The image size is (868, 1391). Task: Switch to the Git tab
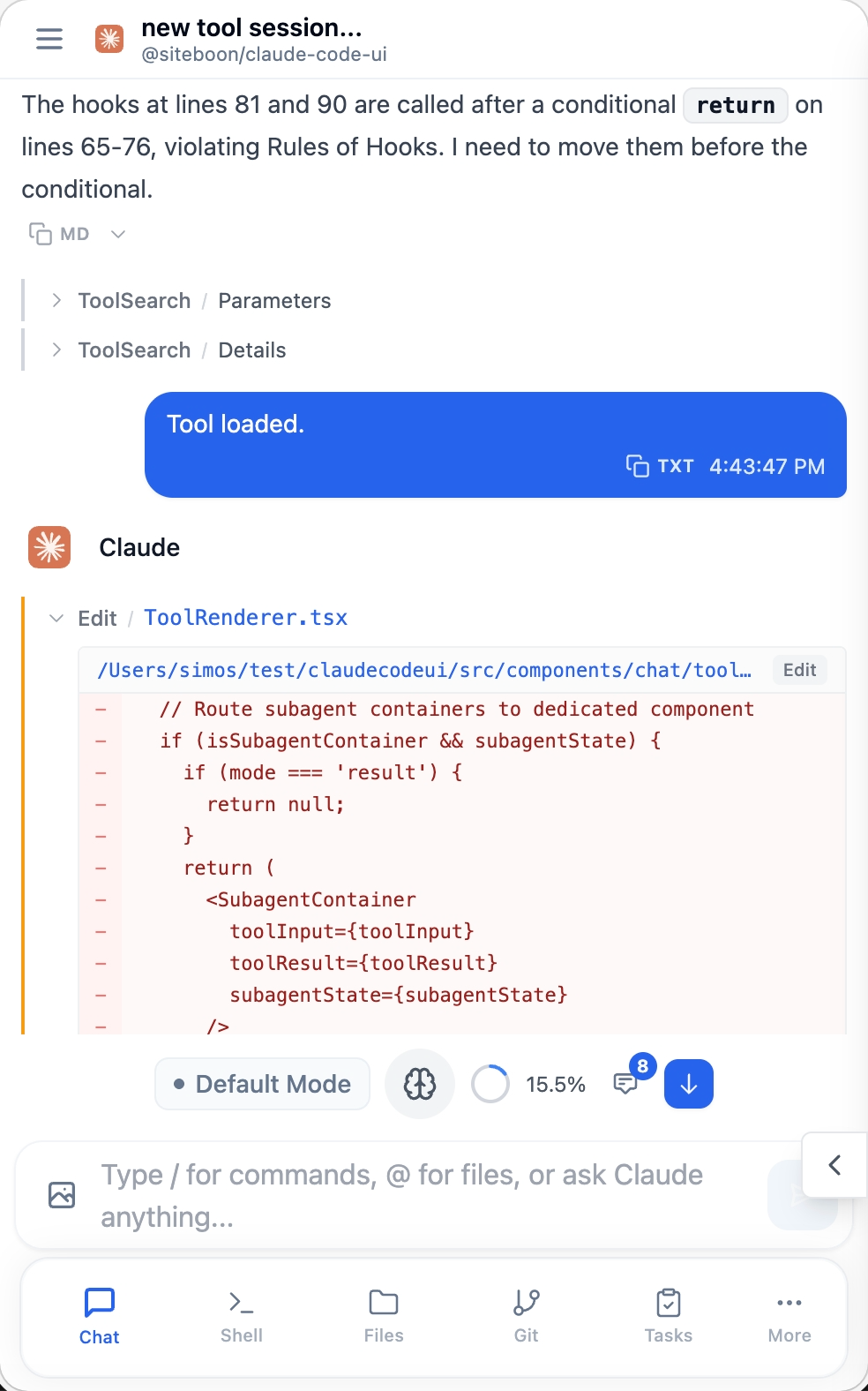pyautogui.click(x=525, y=1317)
